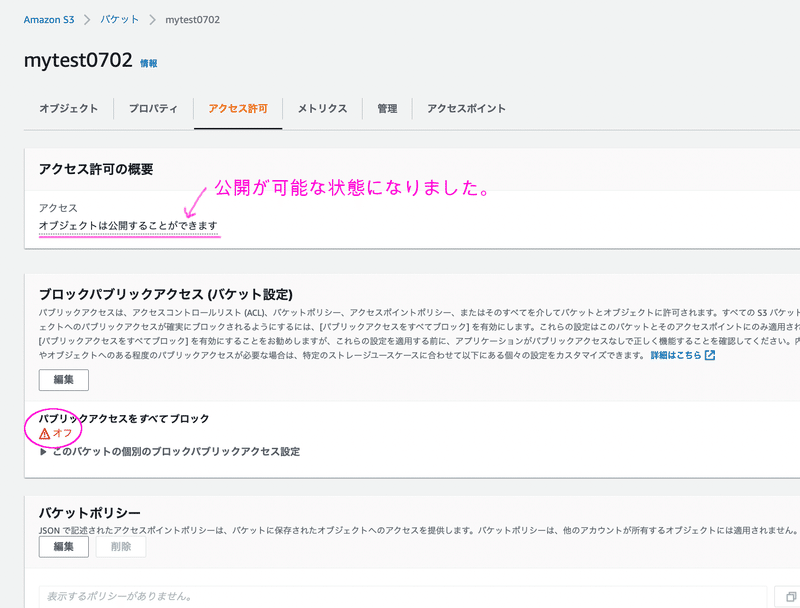Screen dimensions: 800x608
Task: Click the mytest0702 breadcrumb text
Action: pyautogui.click(x=192, y=20)
